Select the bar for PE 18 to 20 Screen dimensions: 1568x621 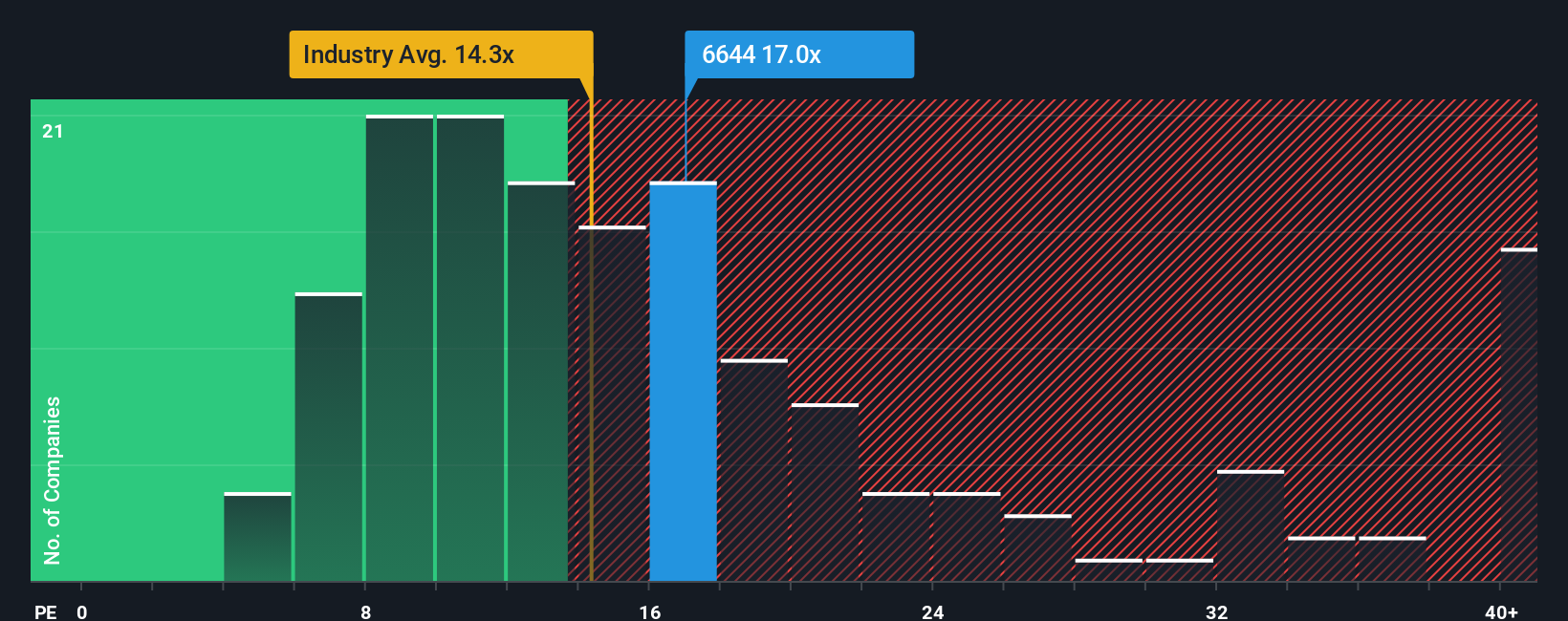click(x=754, y=470)
